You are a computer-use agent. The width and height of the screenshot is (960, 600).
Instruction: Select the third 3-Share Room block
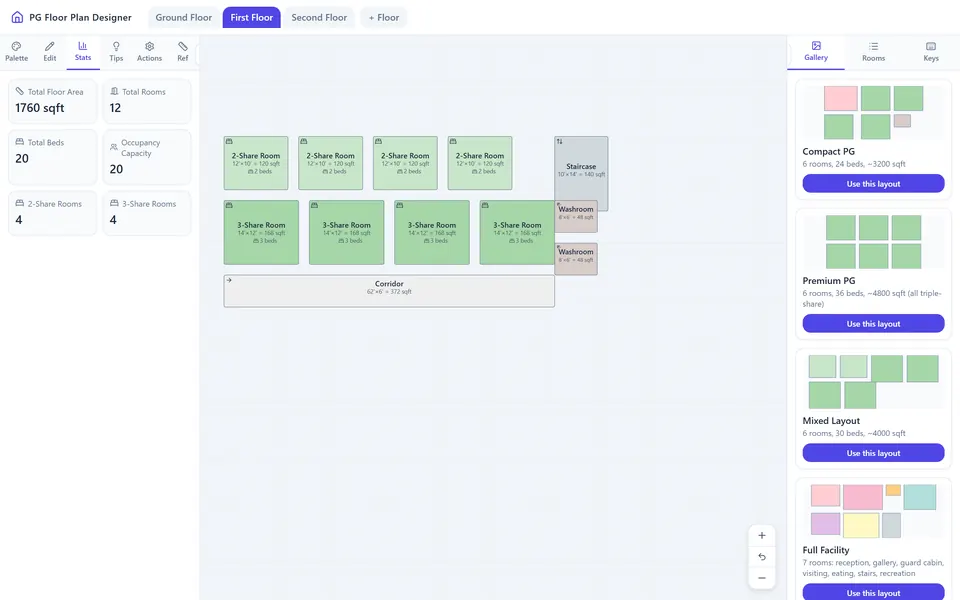(x=432, y=232)
